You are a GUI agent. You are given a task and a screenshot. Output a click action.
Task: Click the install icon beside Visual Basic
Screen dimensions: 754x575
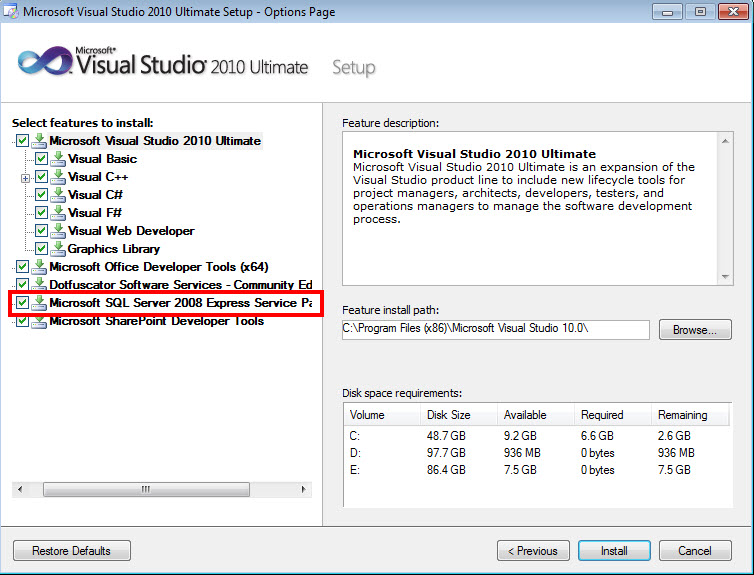[58, 159]
